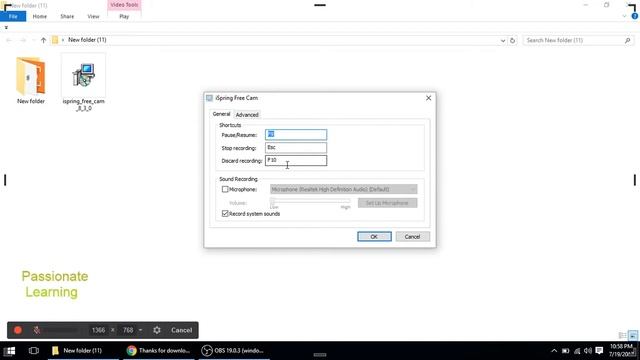Image resolution: width=640 pixels, height=360 pixels.
Task: Open the Share ribbon tab
Action: click(x=67, y=16)
